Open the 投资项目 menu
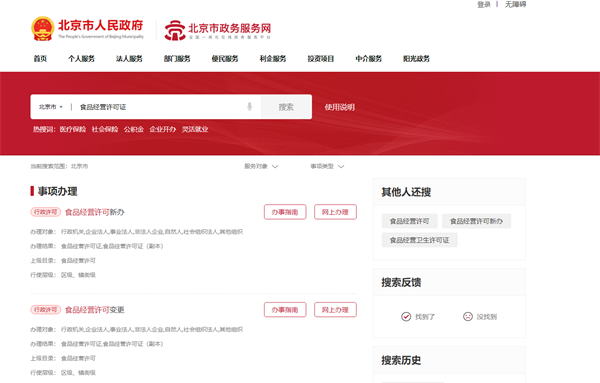The width and height of the screenshot is (600, 383). point(321,59)
